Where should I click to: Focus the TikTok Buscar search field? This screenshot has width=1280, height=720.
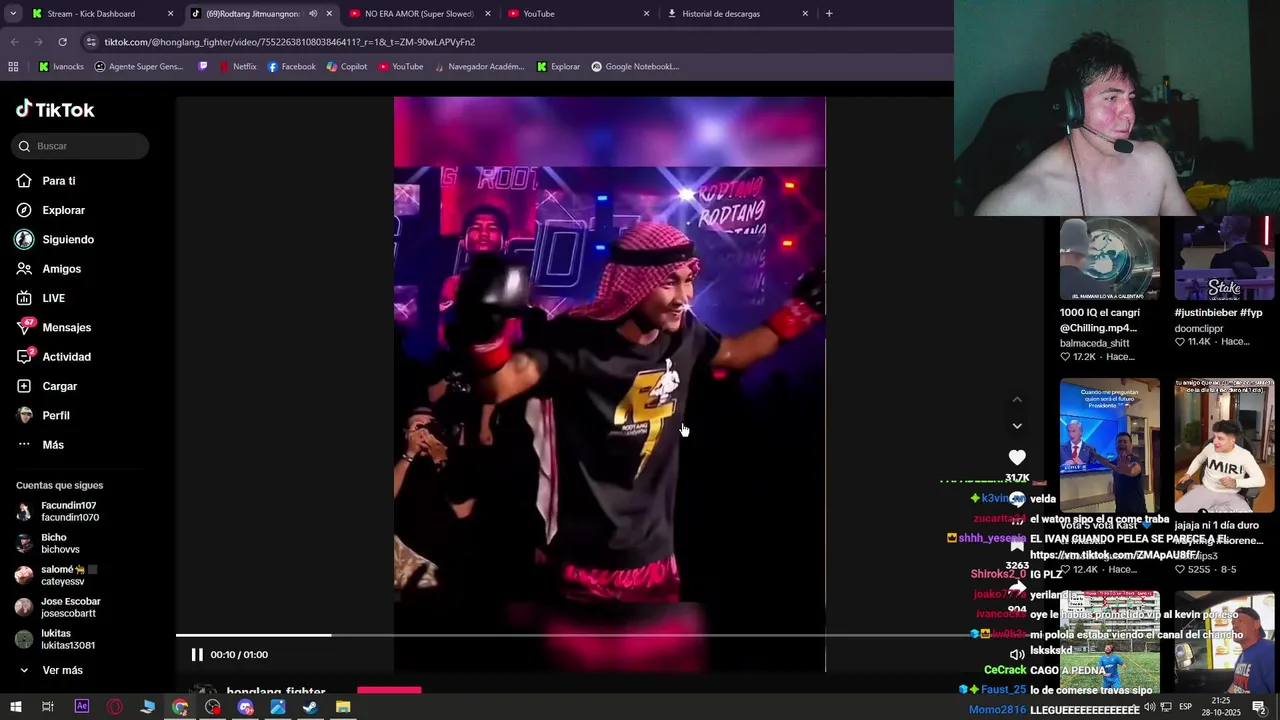[81, 146]
